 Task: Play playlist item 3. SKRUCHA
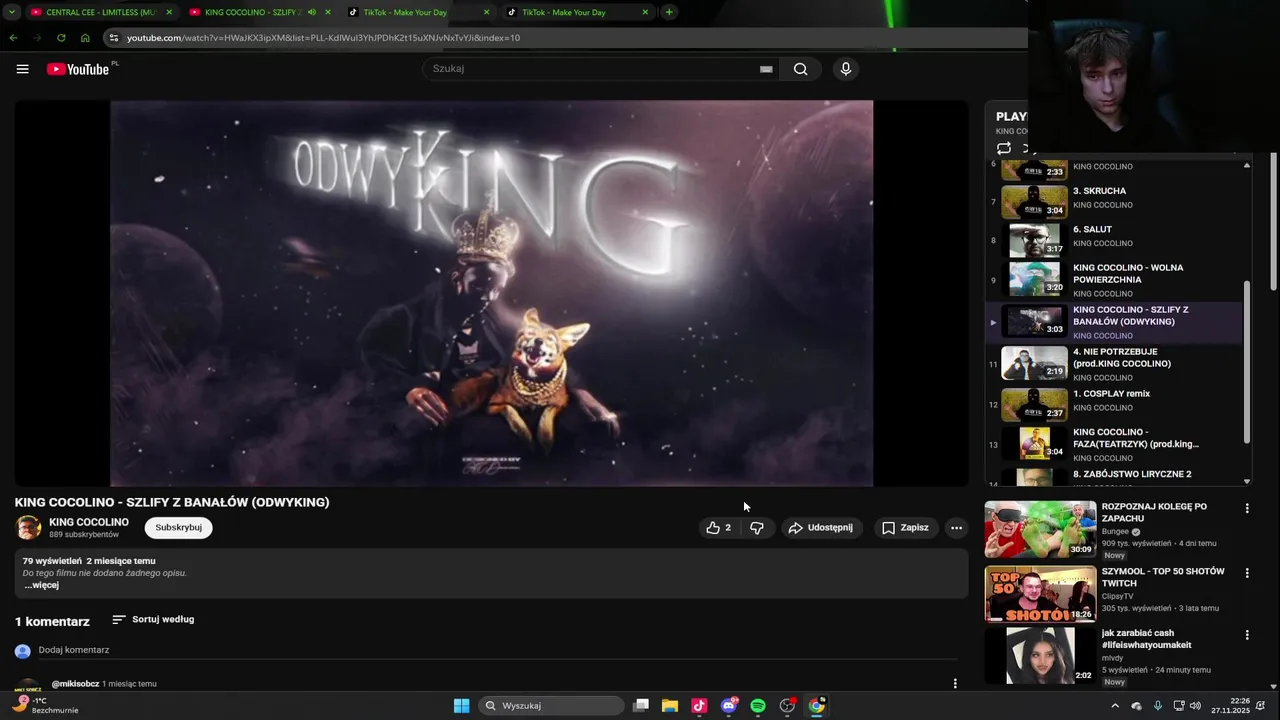tap(1115, 198)
